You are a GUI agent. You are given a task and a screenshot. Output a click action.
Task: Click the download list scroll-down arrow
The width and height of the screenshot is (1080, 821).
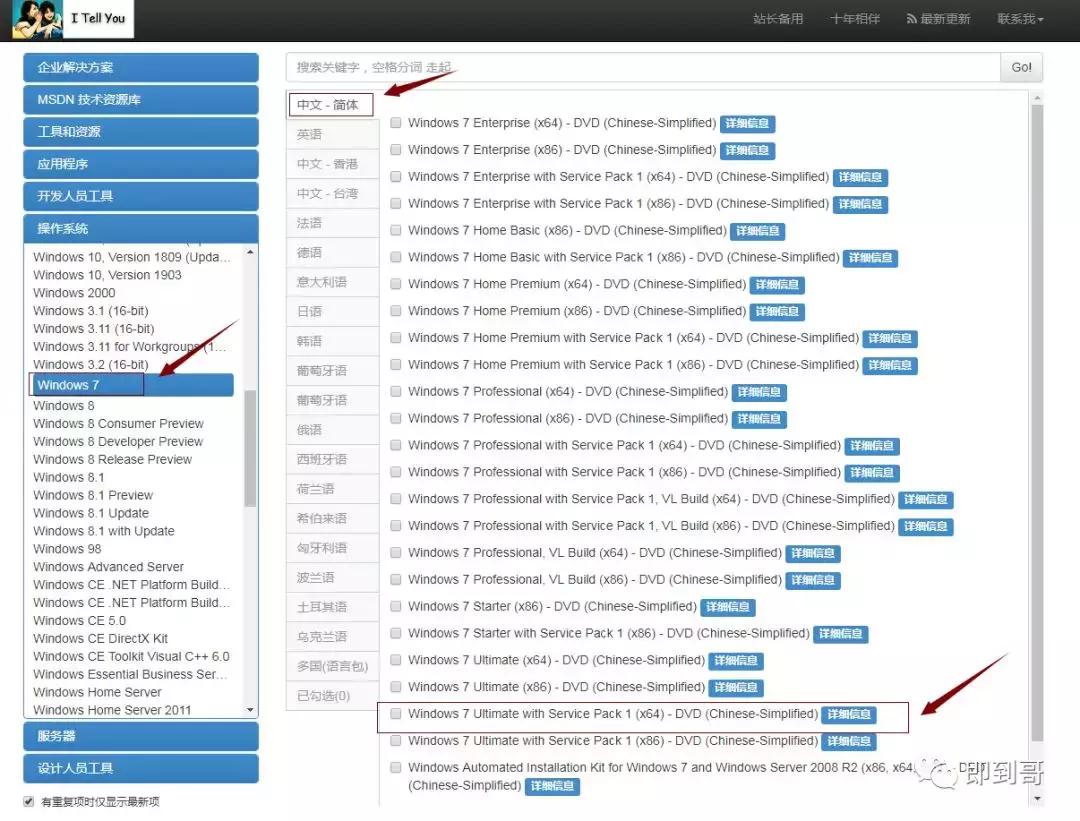tap(1037, 799)
